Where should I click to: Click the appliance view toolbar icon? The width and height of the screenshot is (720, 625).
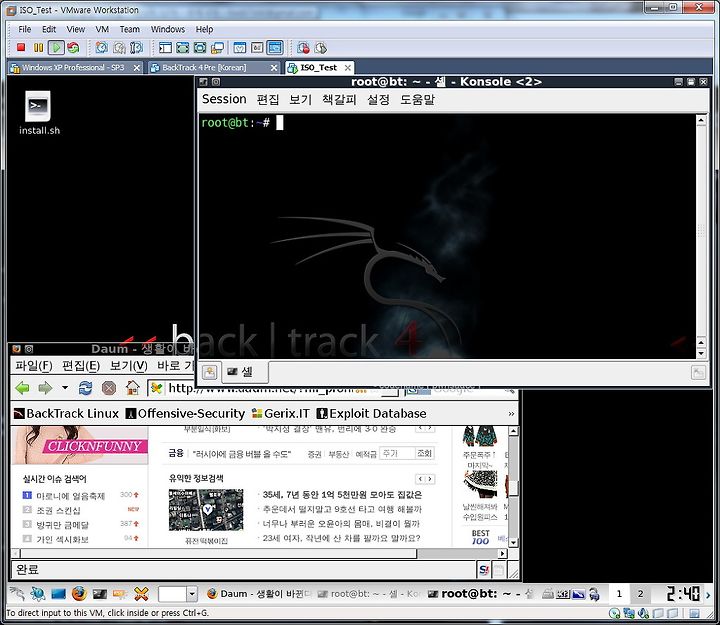[257, 47]
